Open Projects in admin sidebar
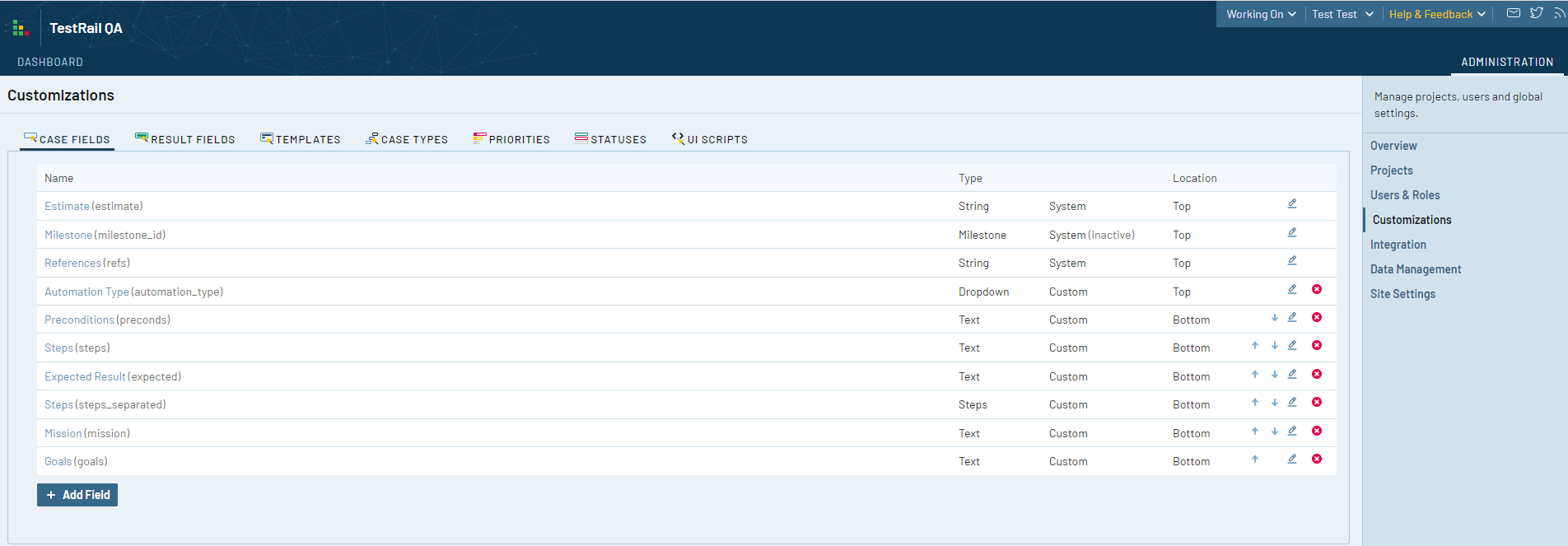Viewport: 1568px width, 546px height. (1392, 170)
